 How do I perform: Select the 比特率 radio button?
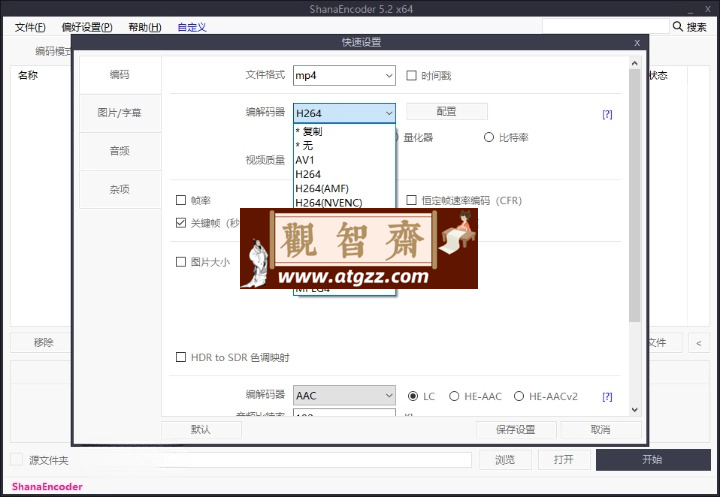pos(489,137)
